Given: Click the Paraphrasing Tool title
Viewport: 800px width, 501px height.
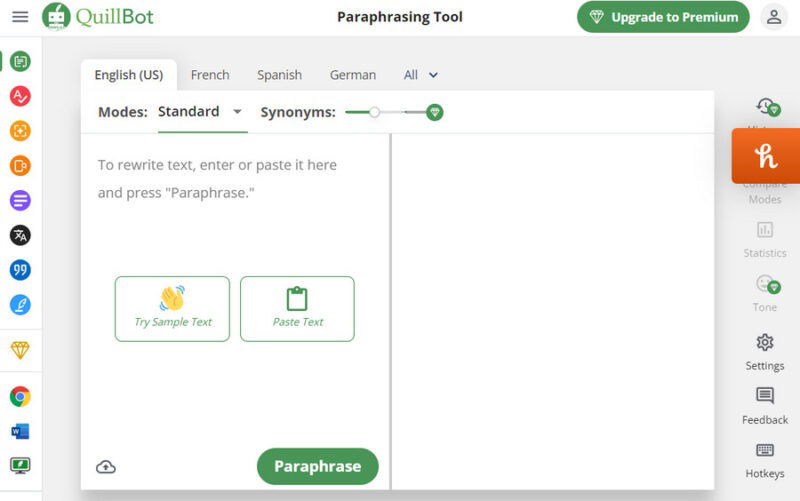Looking at the screenshot, I should (x=400, y=17).
